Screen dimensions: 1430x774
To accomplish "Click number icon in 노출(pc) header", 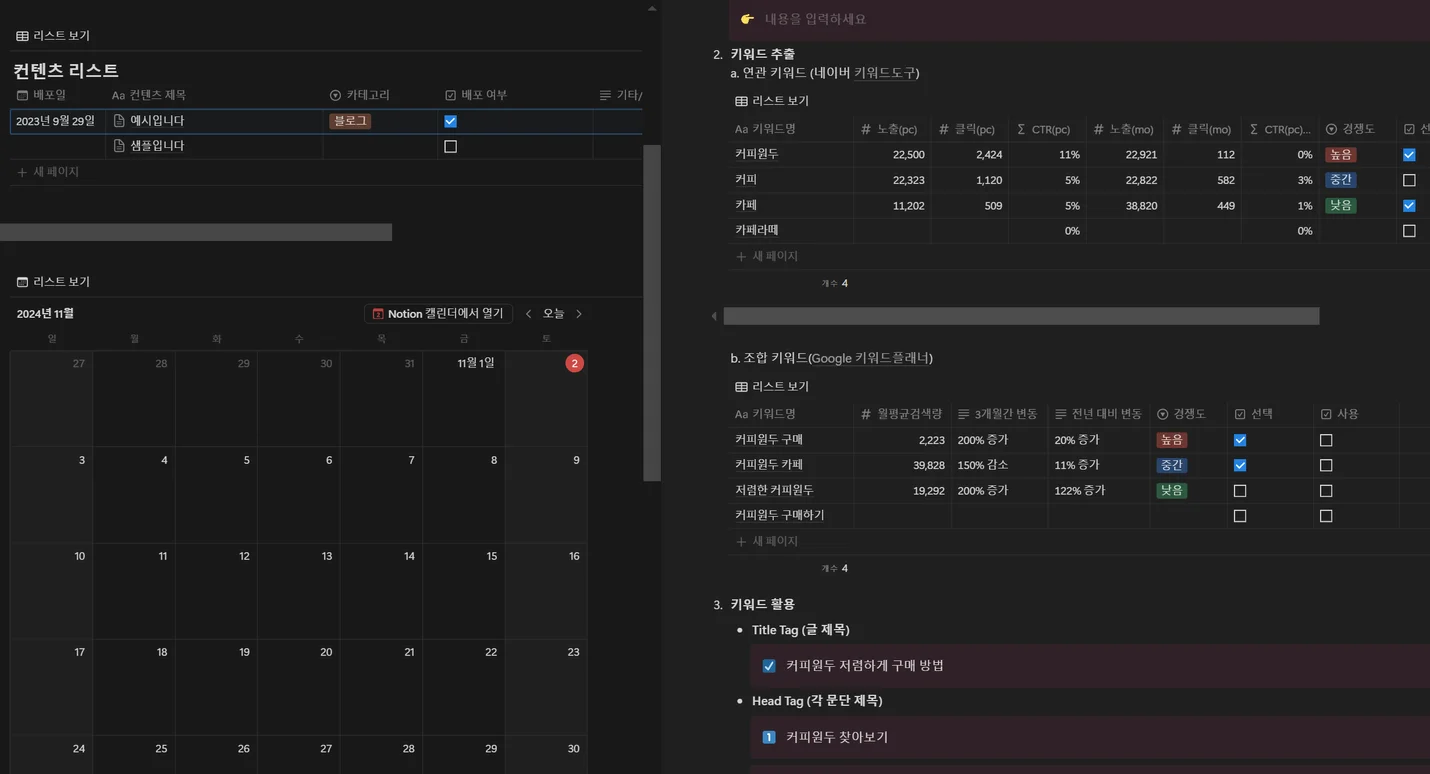I will coord(866,129).
